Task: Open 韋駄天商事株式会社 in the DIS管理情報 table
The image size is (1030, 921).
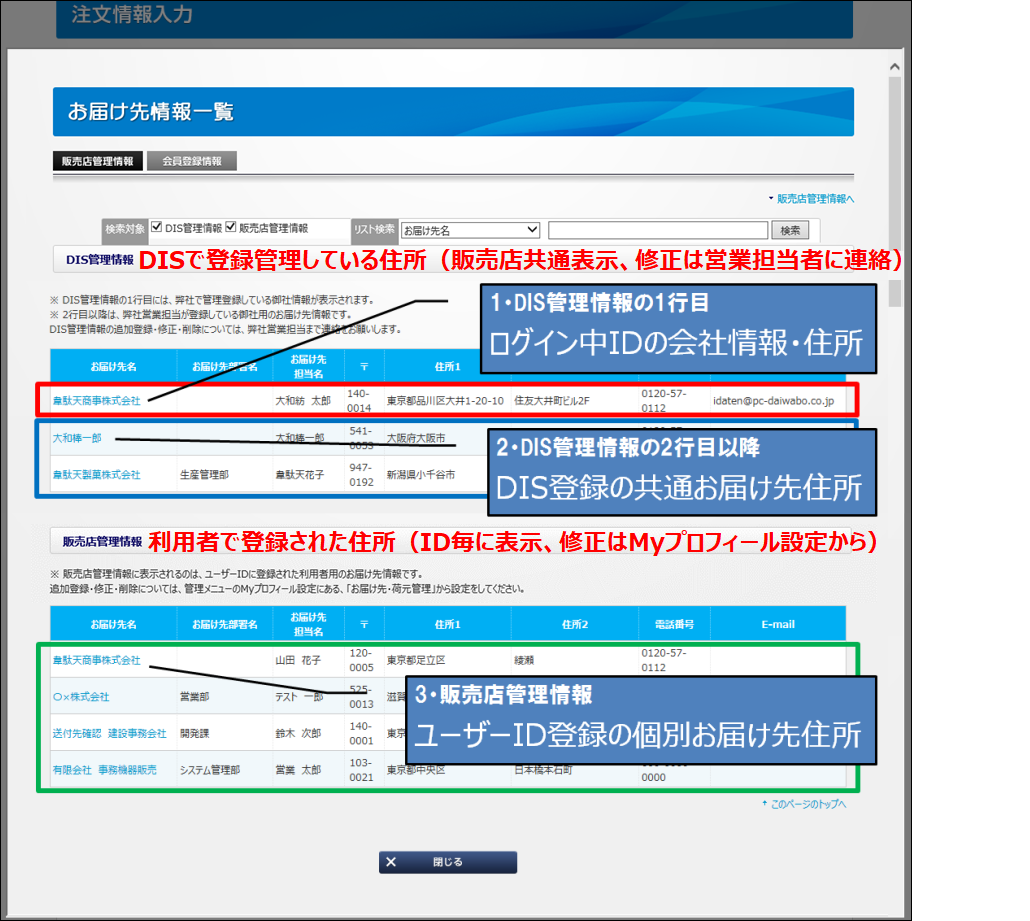Action: point(96,401)
